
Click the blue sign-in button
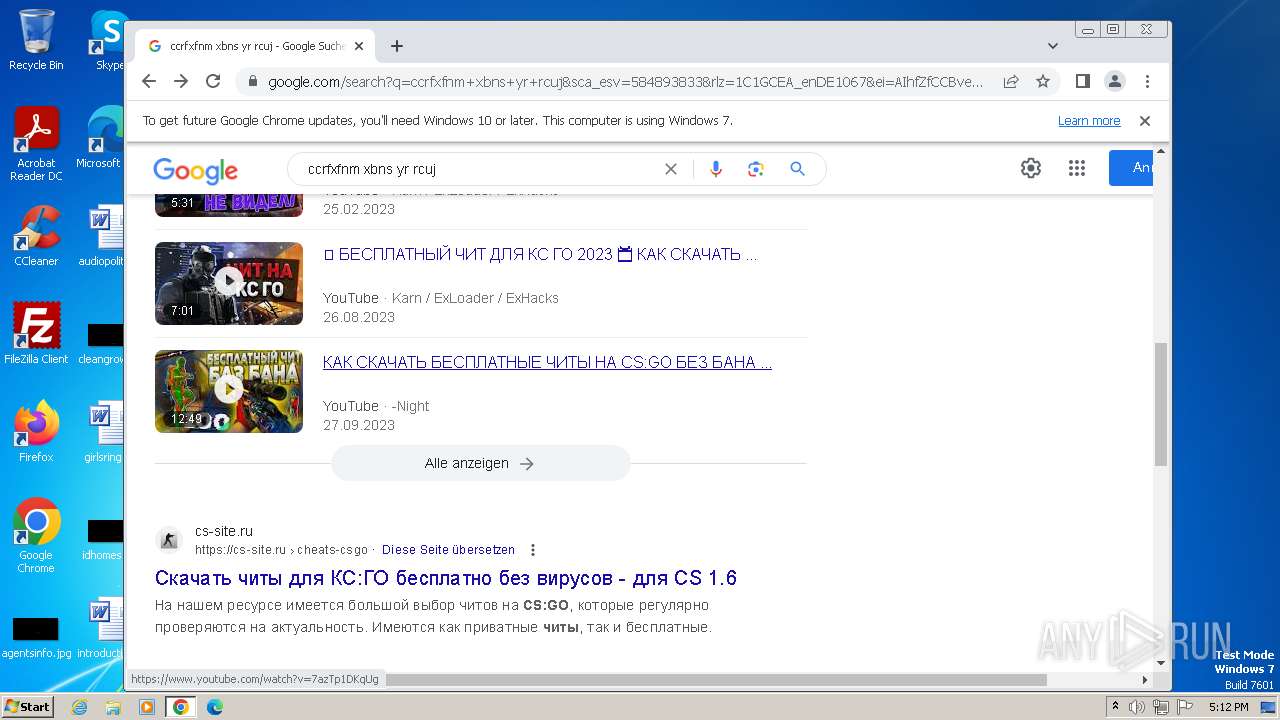[1131, 168]
